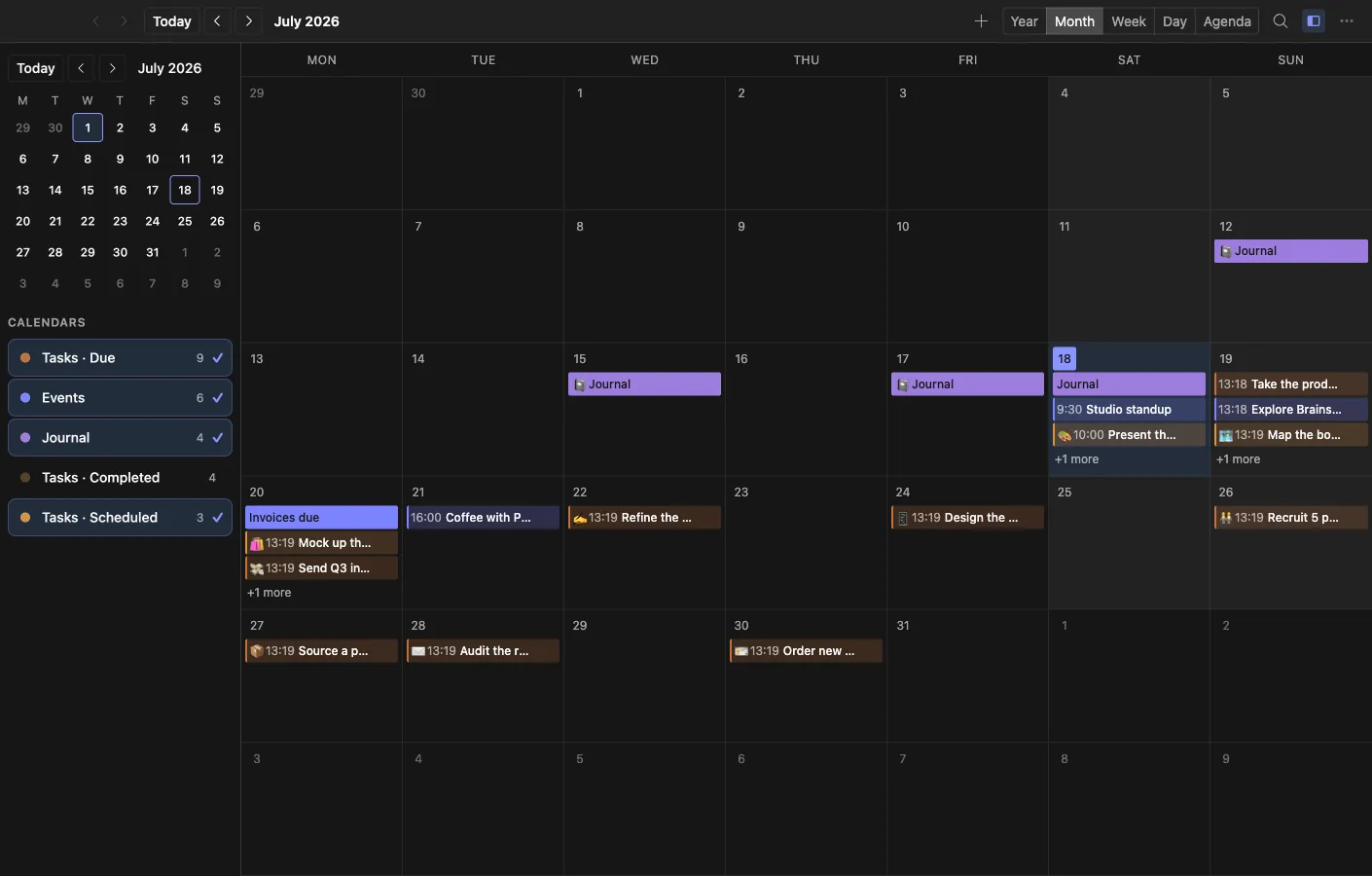The height and width of the screenshot is (876, 1372).
Task: Switch to Month view
Action: point(1074,21)
